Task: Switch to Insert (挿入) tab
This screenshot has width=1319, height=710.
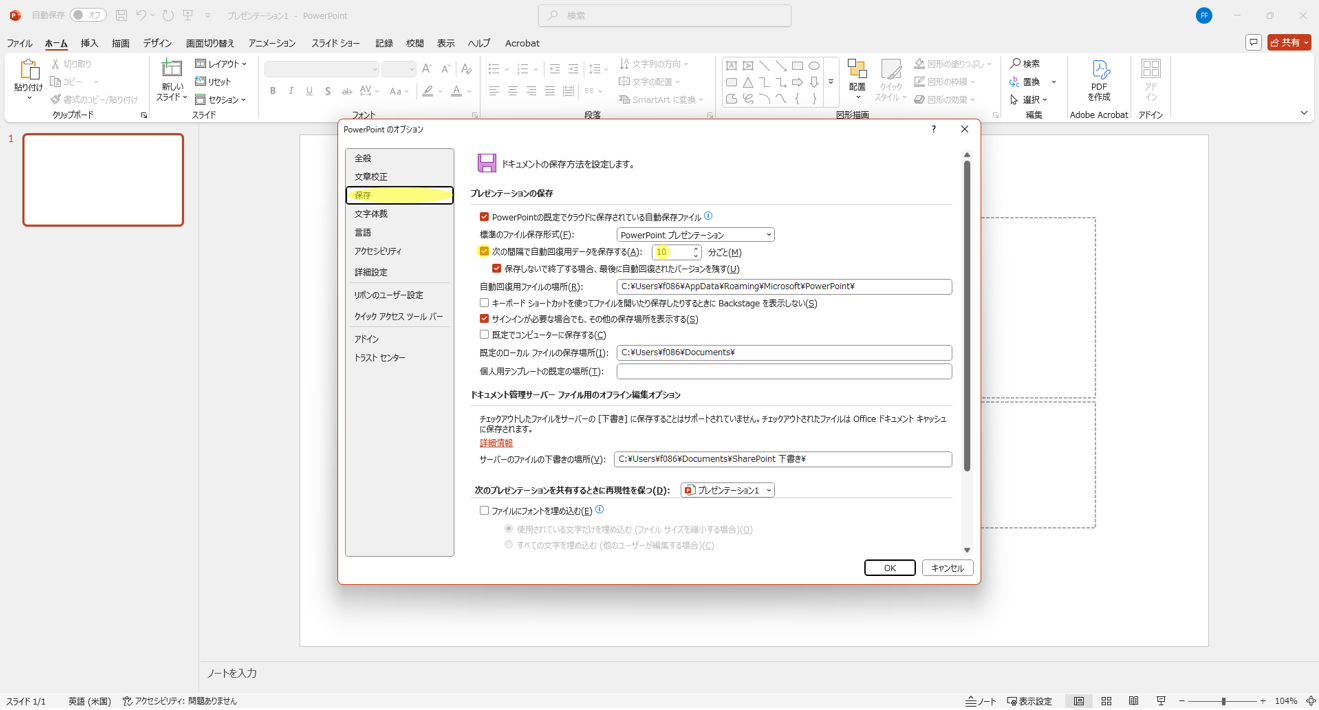Action: pyautogui.click(x=89, y=44)
